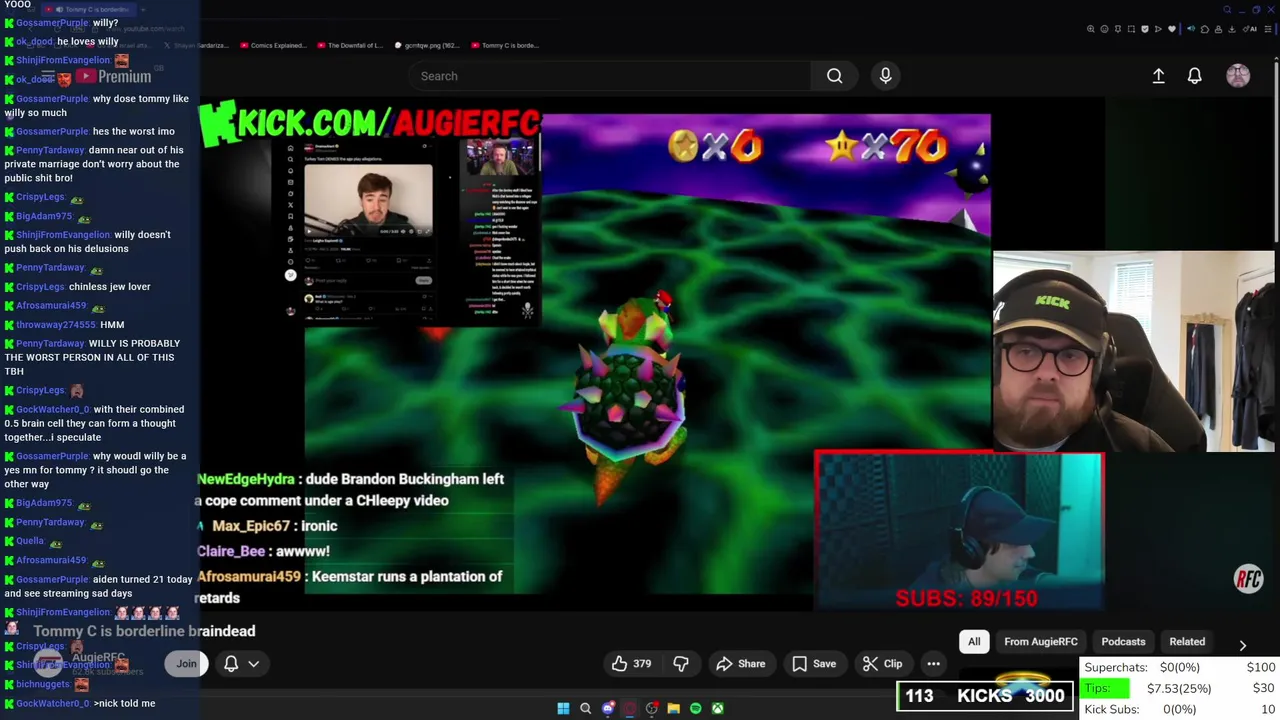Search tabs with the title bar magnifier
1280x720 pixels.
1228,10
